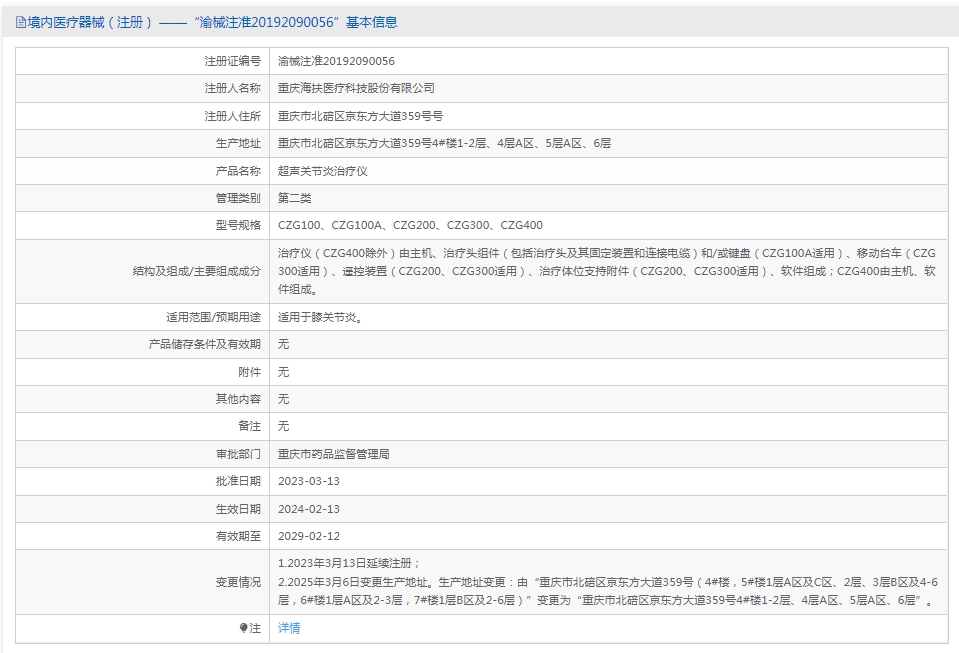Click the structure and composition description text
Screen dimensions: 959x653
606,271
